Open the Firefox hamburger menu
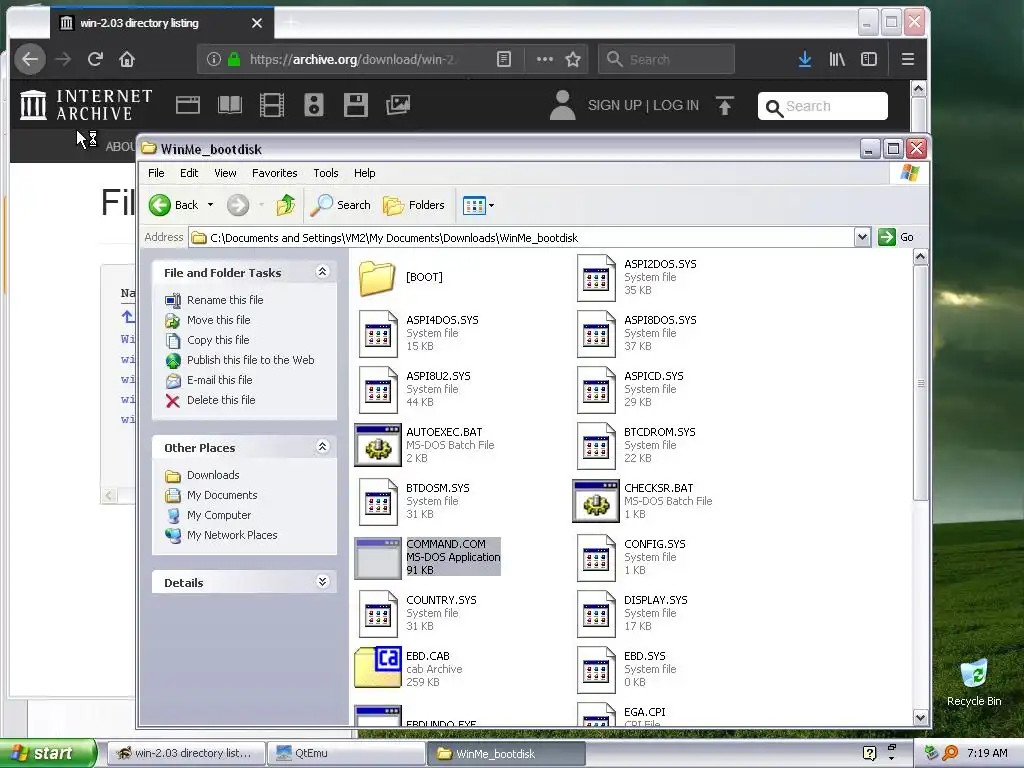This screenshot has height=768, width=1024. [x=907, y=59]
